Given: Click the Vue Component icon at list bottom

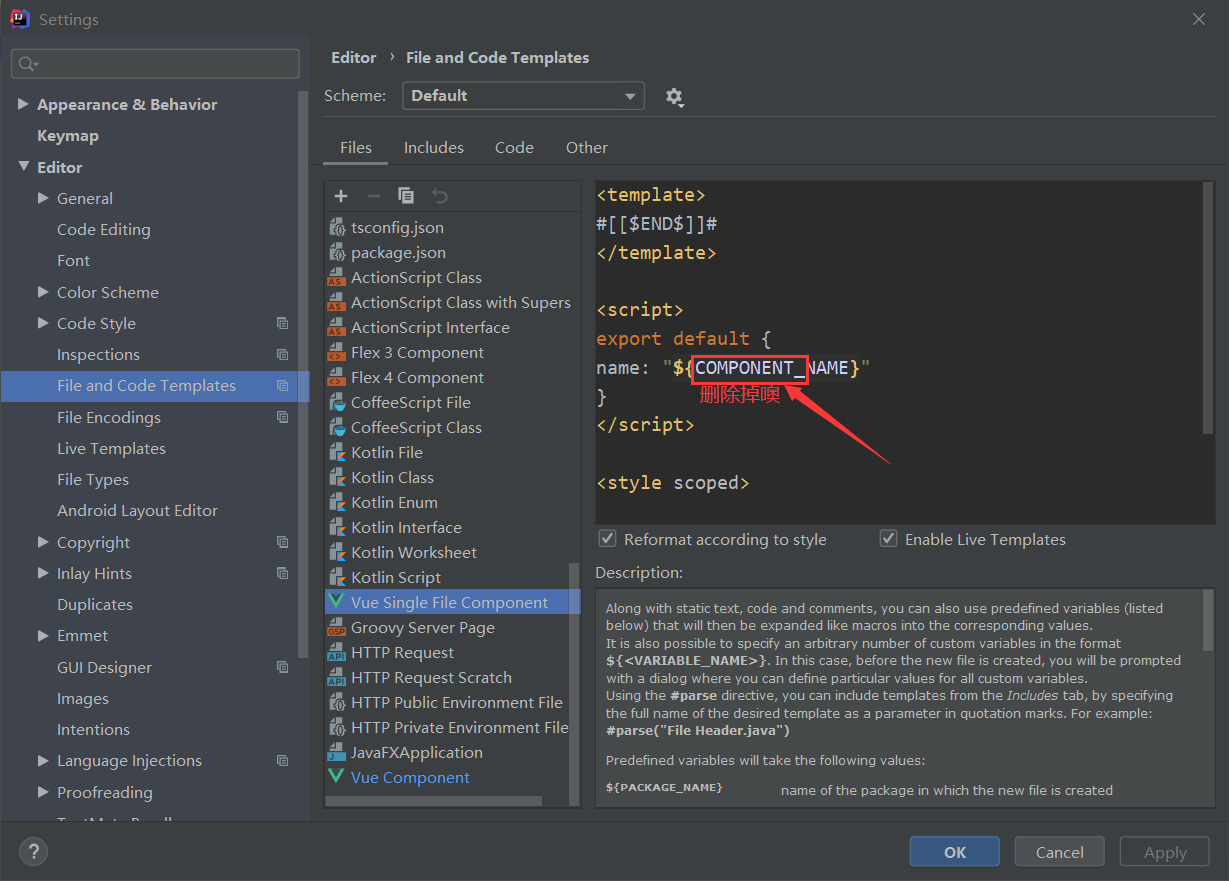Looking at the screenshot, I should pos(336,777).
